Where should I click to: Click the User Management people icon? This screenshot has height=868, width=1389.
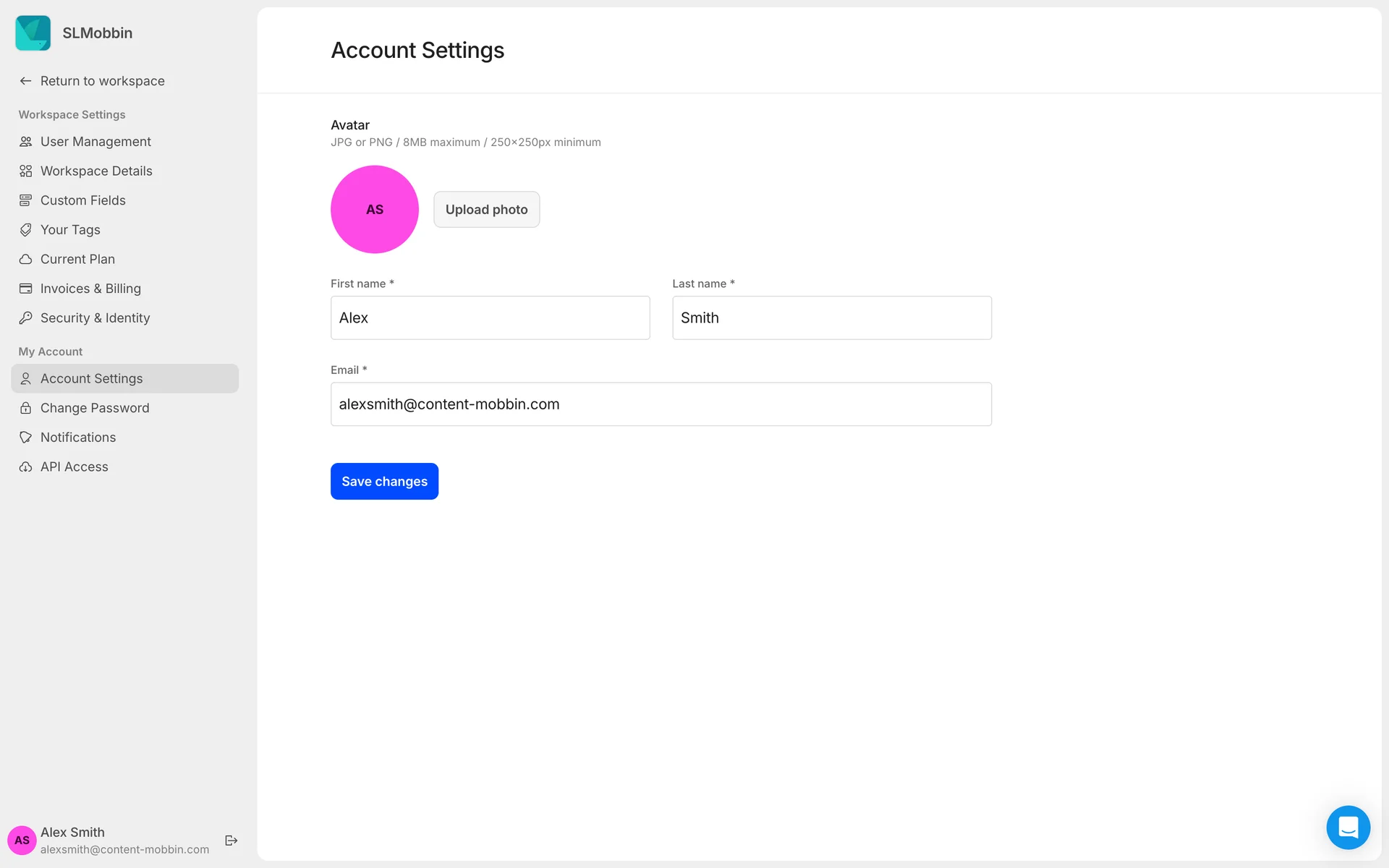pyautogui.click(x=25, y=142)
